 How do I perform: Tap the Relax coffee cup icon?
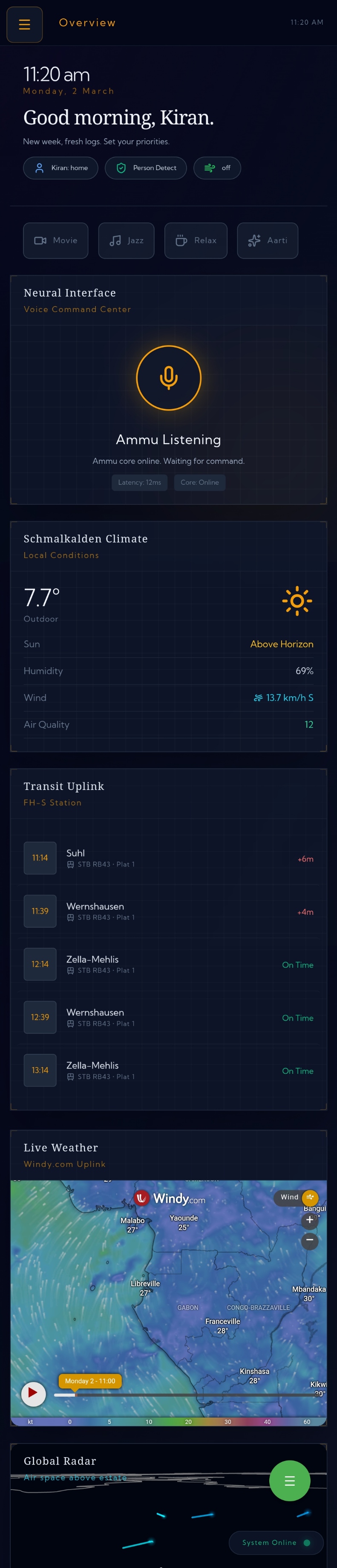point(180,240)
